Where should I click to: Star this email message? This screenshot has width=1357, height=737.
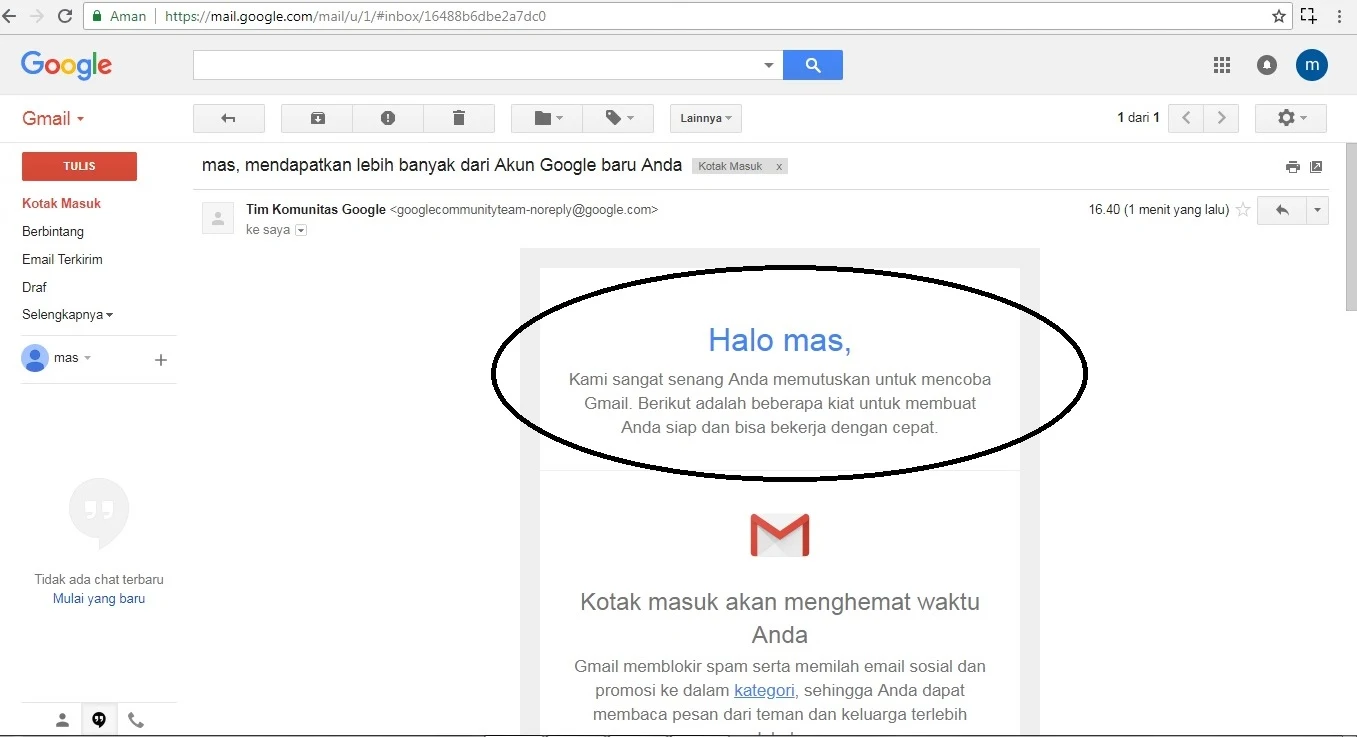coord(1242,210)
